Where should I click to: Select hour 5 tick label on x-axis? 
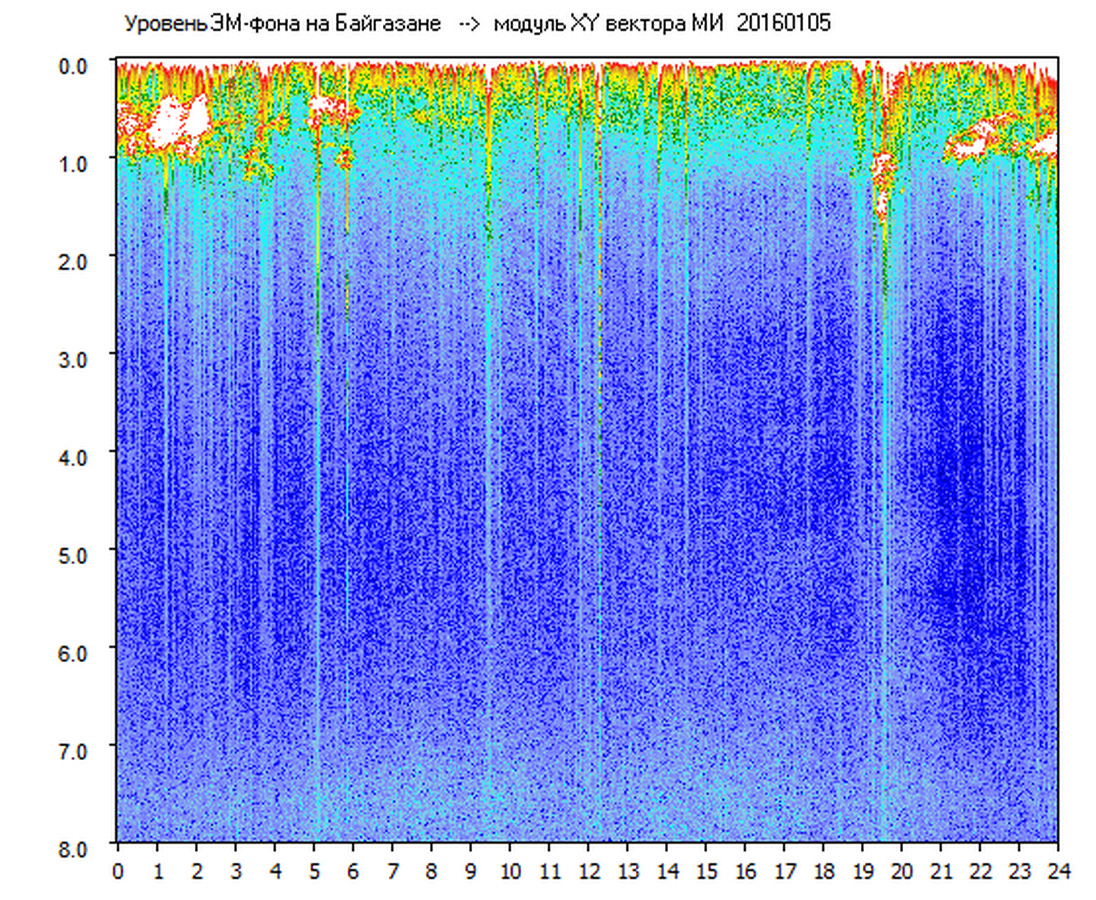point(314,871)
